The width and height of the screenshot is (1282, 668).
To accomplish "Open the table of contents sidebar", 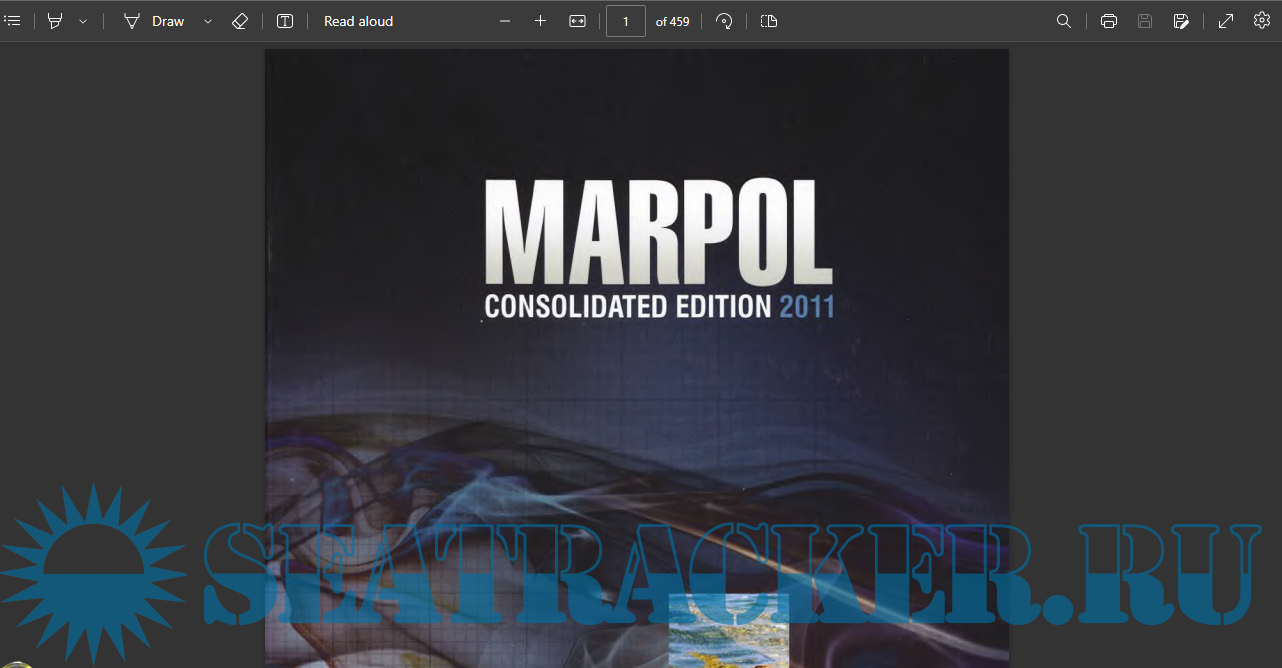I will [x=13, y=21].
